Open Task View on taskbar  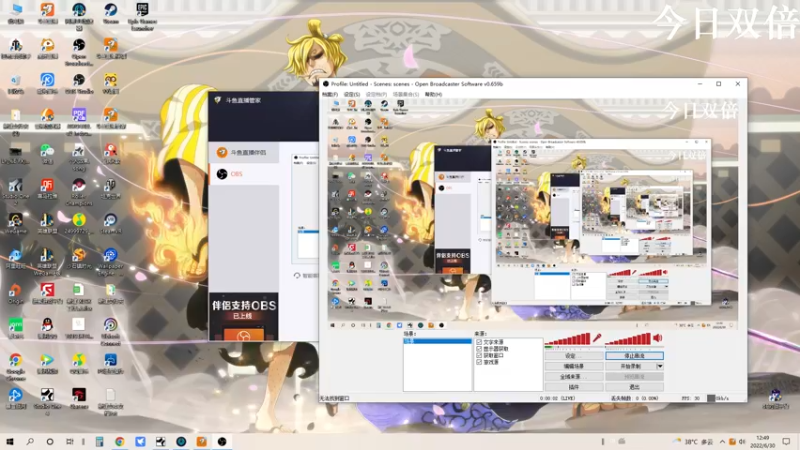[69, 441]
